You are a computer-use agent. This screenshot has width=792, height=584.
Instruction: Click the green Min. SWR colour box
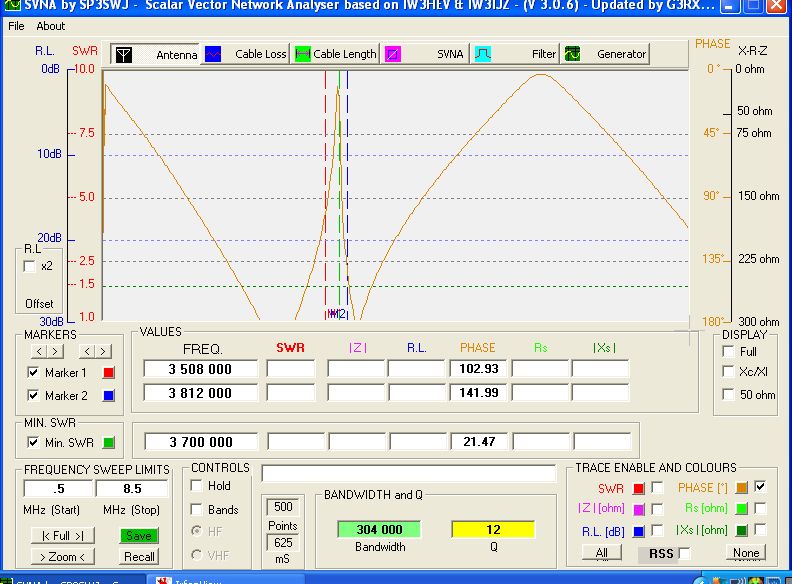110,442
